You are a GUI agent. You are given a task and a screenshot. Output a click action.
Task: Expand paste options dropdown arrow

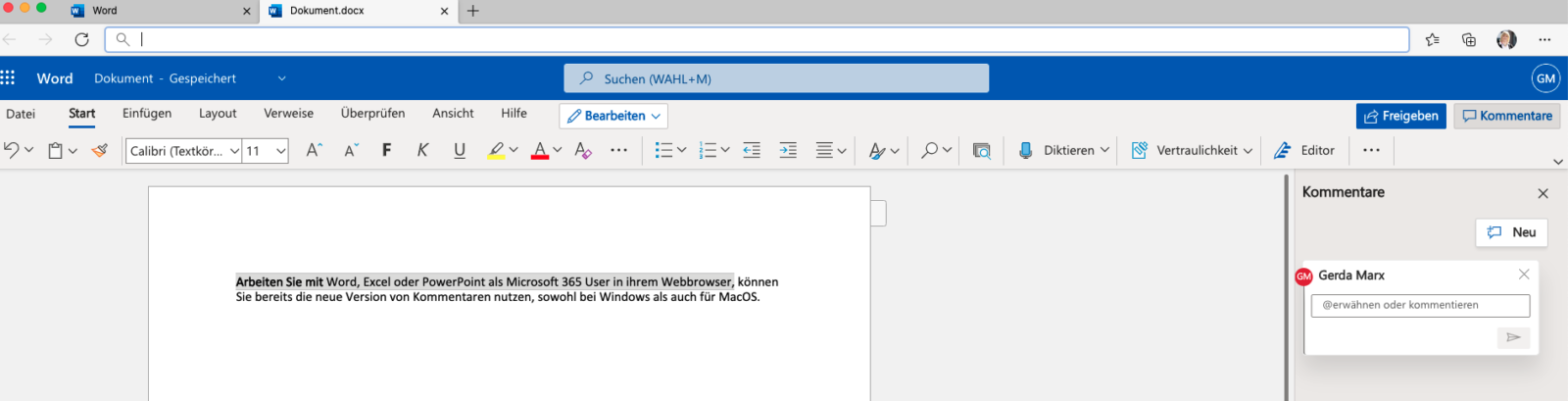(x=73, y=150)
